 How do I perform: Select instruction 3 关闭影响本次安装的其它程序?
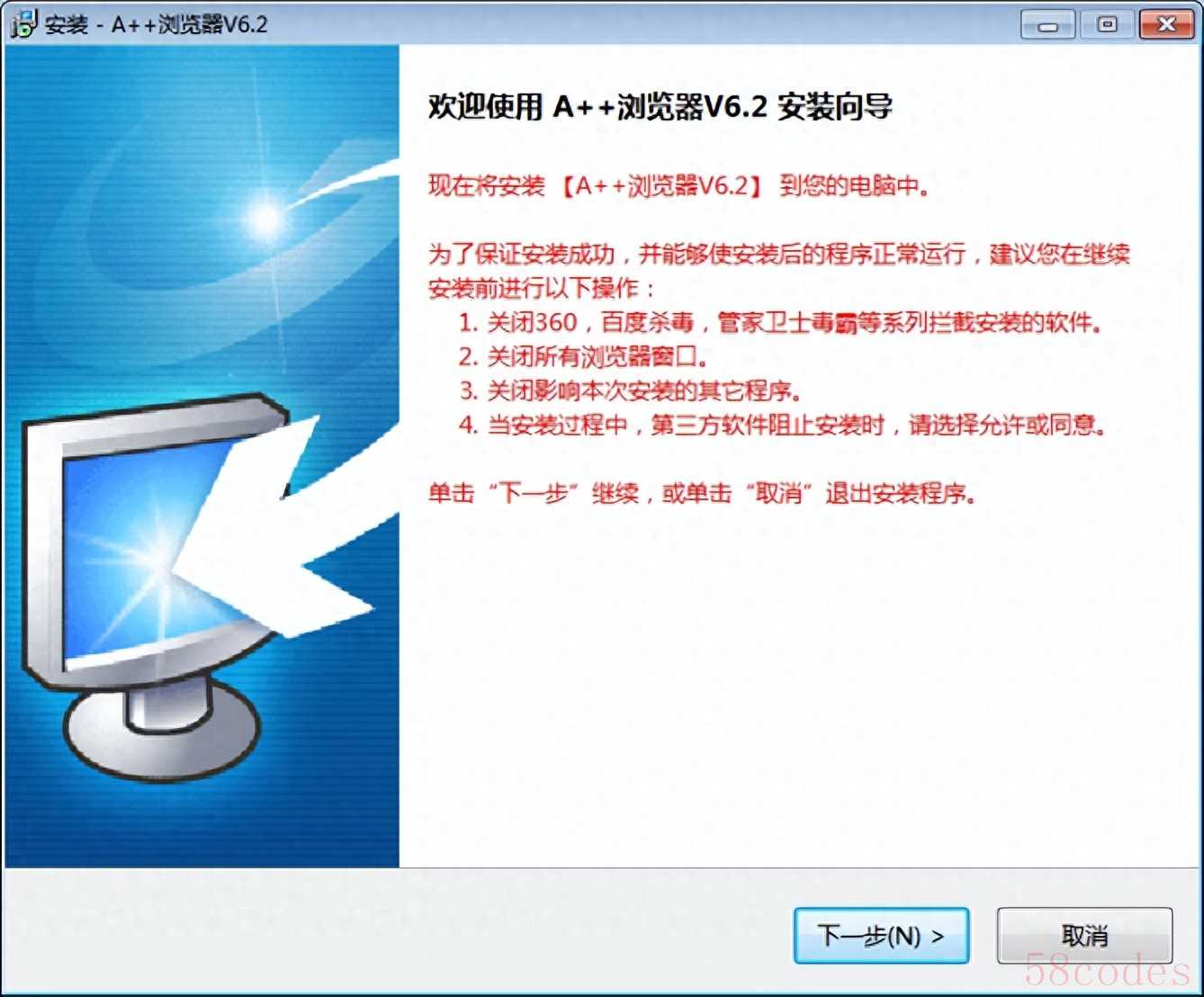[630, 391]
